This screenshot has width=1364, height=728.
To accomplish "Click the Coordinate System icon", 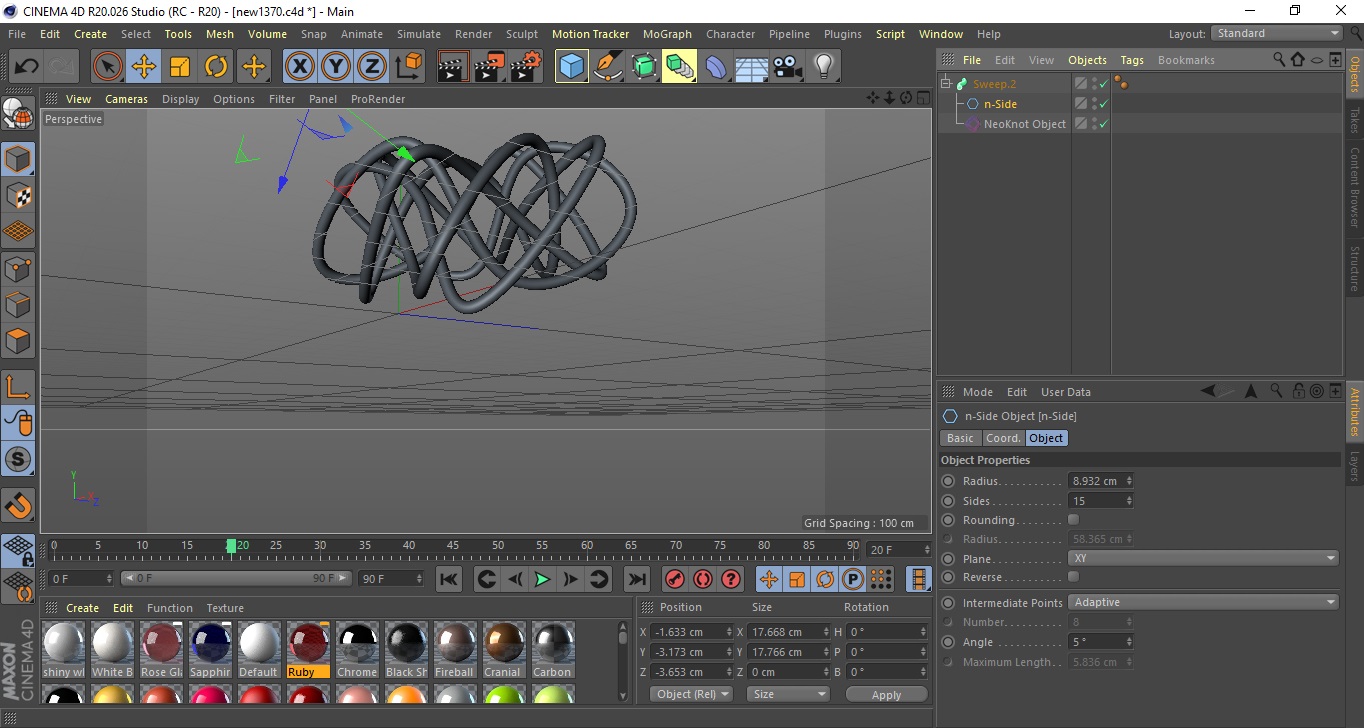I will (408, 67).
